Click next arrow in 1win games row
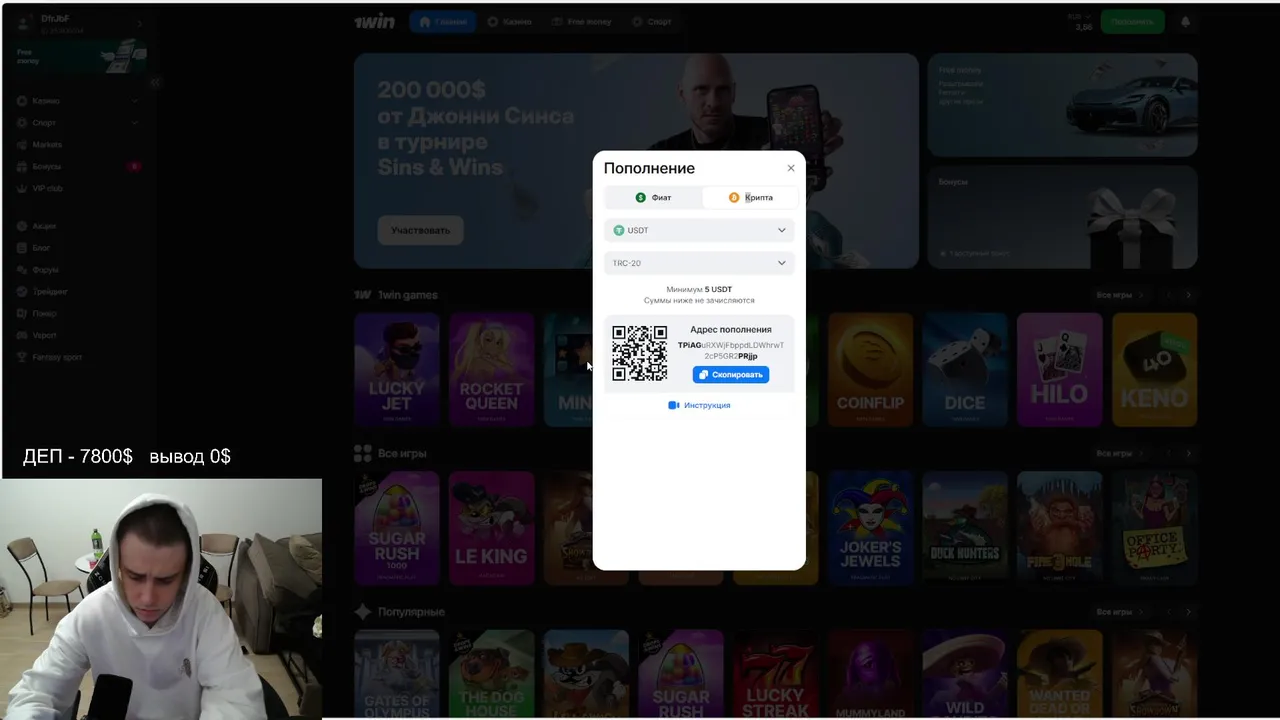 tap(1188, 295)
